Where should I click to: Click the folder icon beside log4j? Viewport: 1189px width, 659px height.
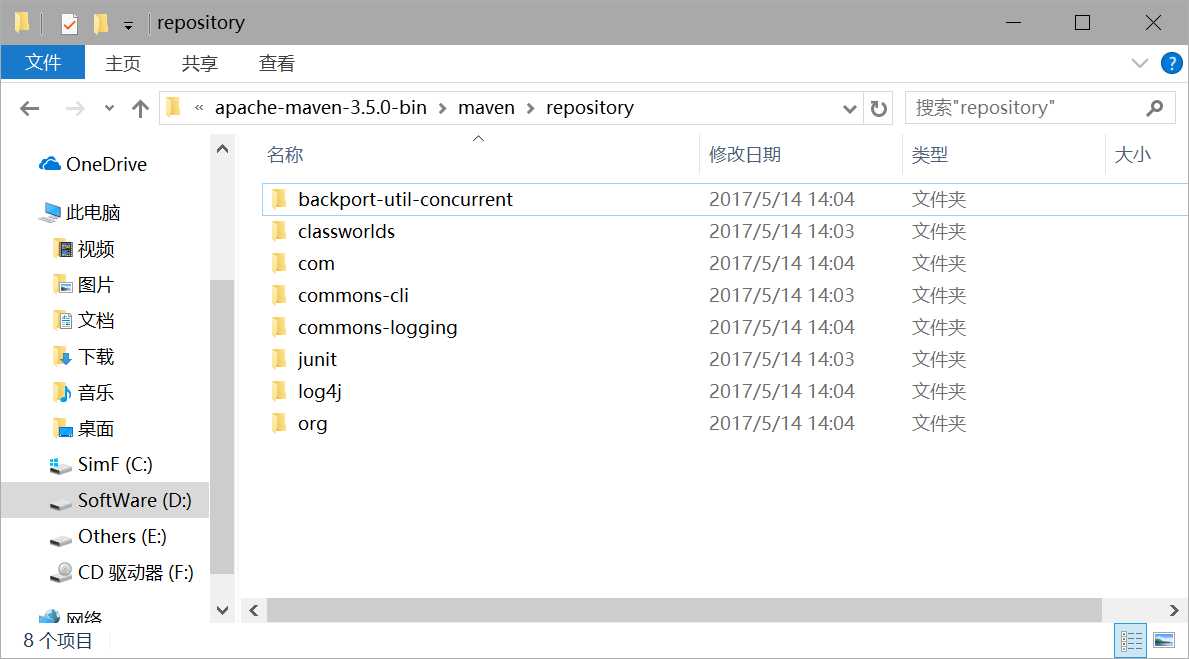[x=279, y=391]
